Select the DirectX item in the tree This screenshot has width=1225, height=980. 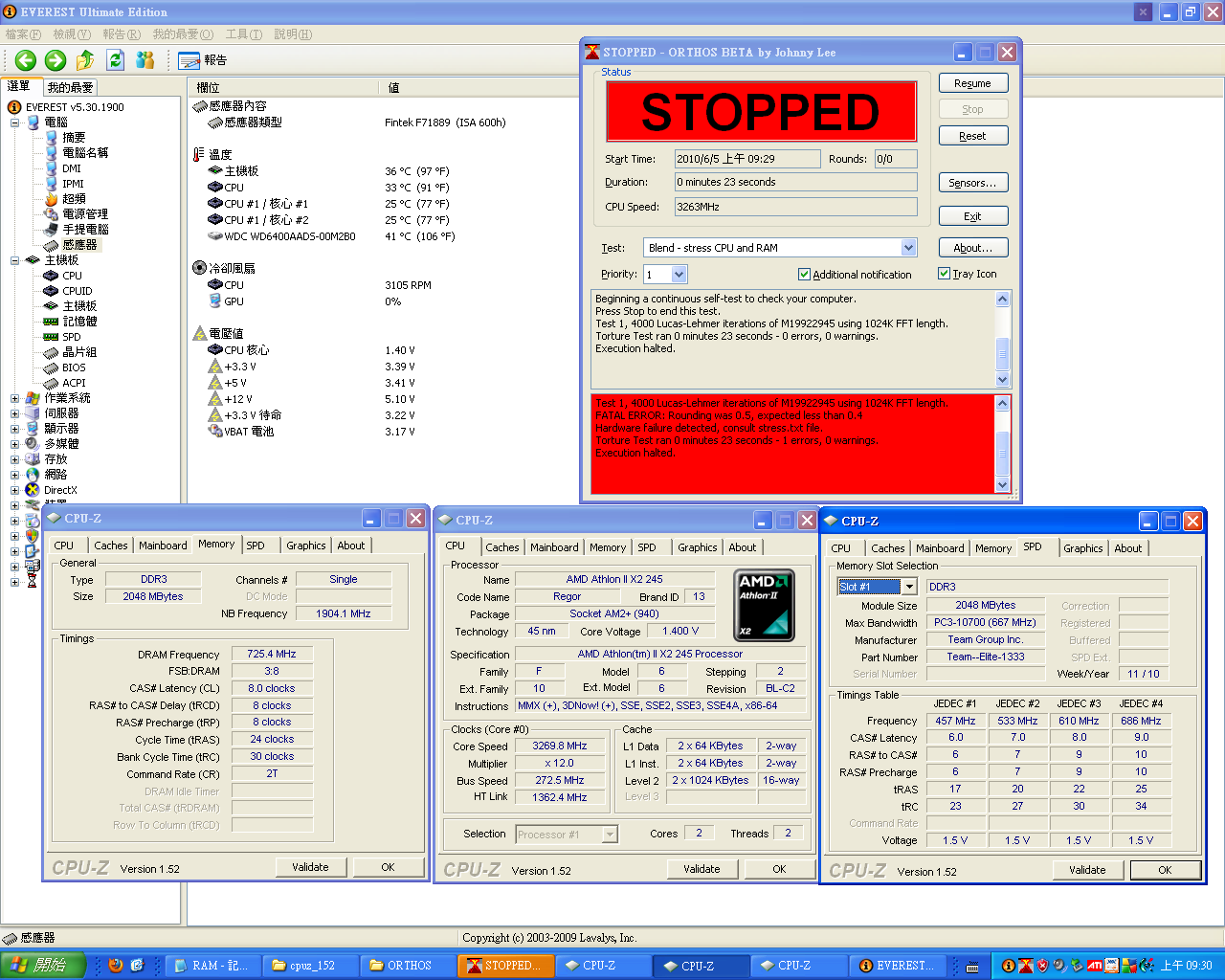click(60, 490)
